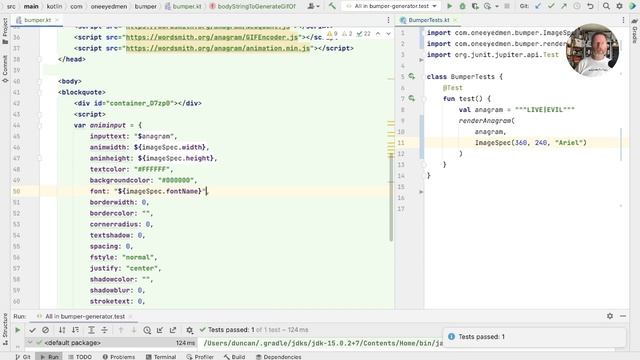Toggle Show Ignored circle icon in Run panel
Screen dimensions: 640x360
coord(46,330)
